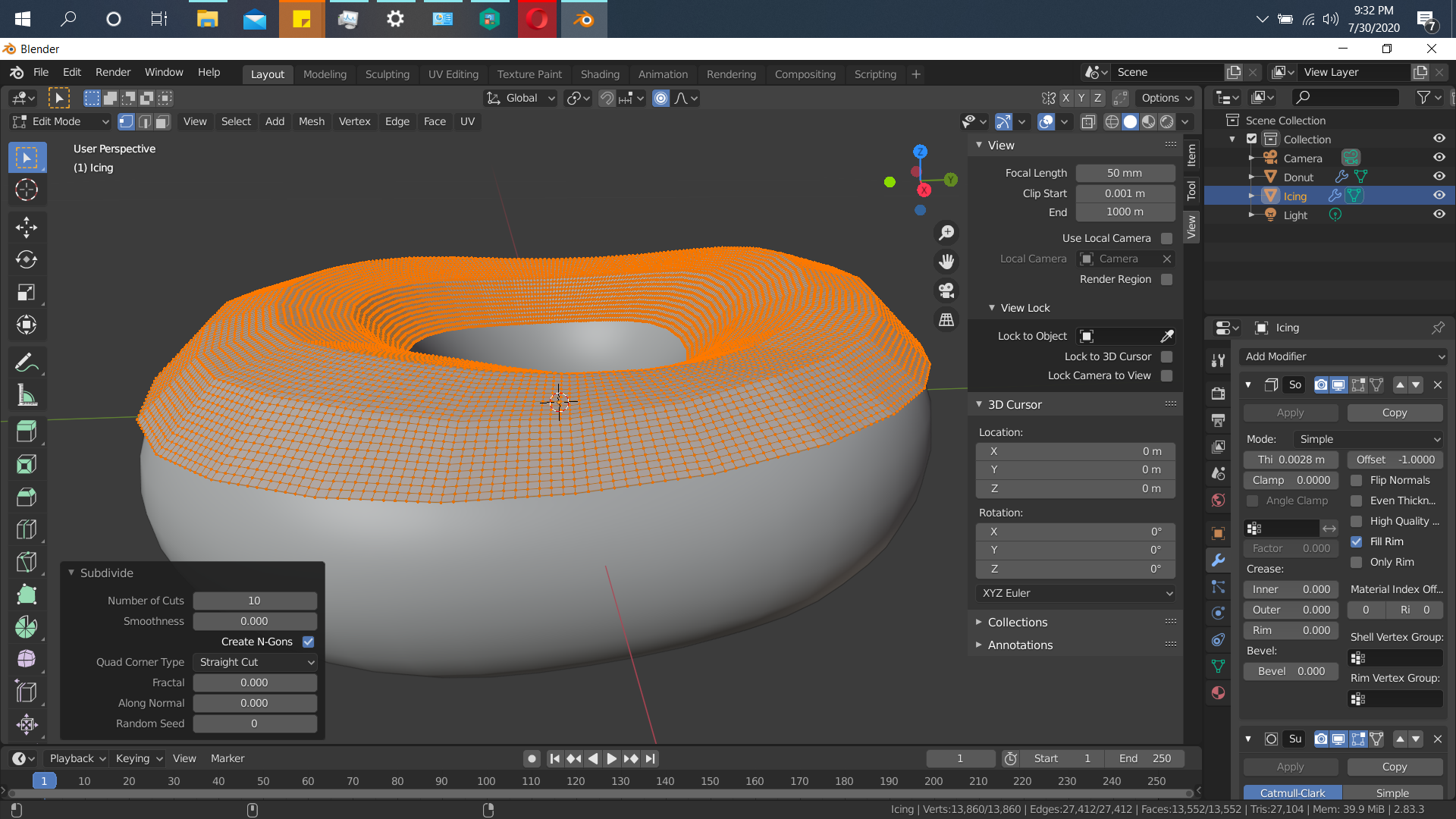Click Number of Cuts value field

(x=255, y=601)
